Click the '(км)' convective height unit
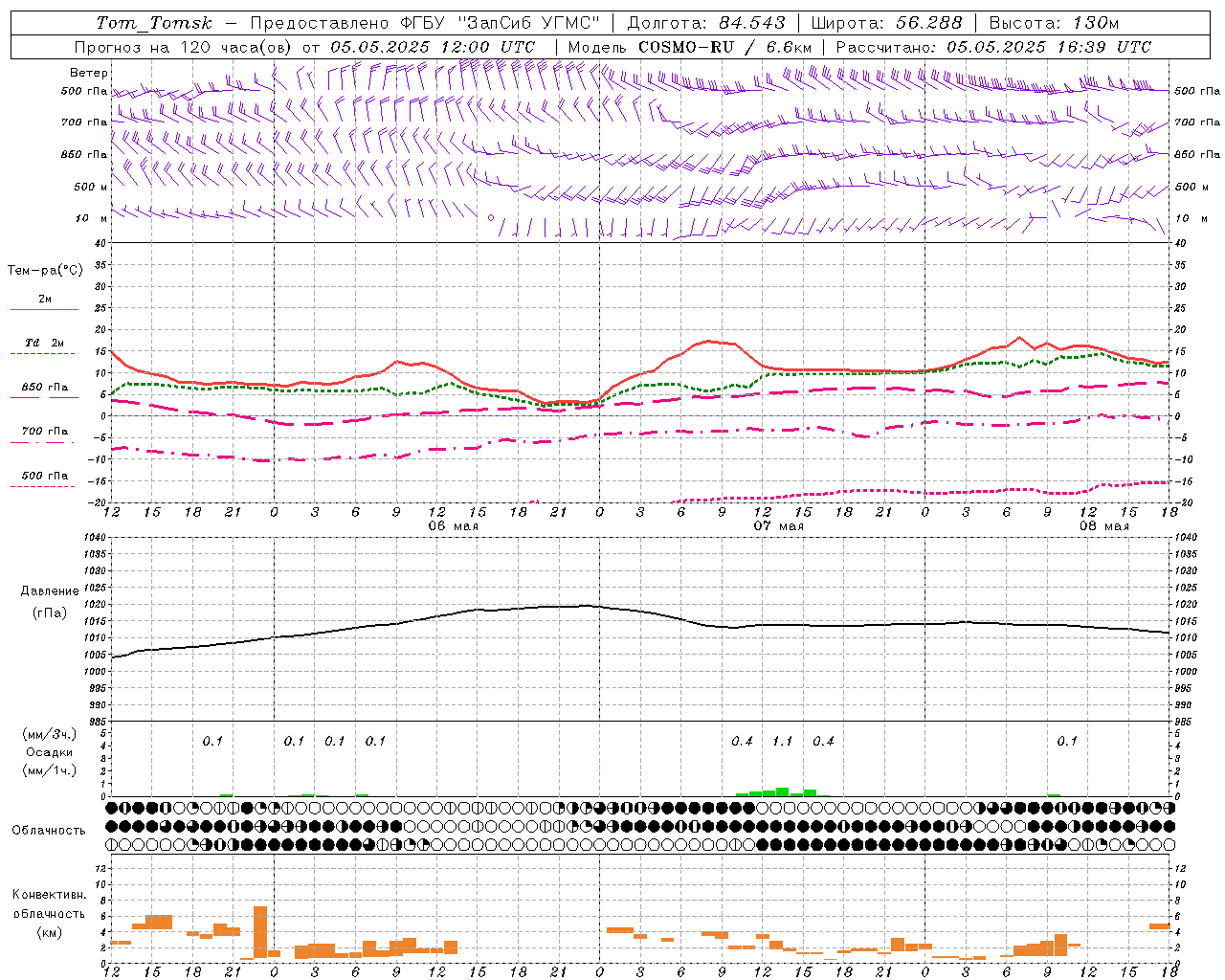This screenshot has height=980, width=1225. click(50, 932)
